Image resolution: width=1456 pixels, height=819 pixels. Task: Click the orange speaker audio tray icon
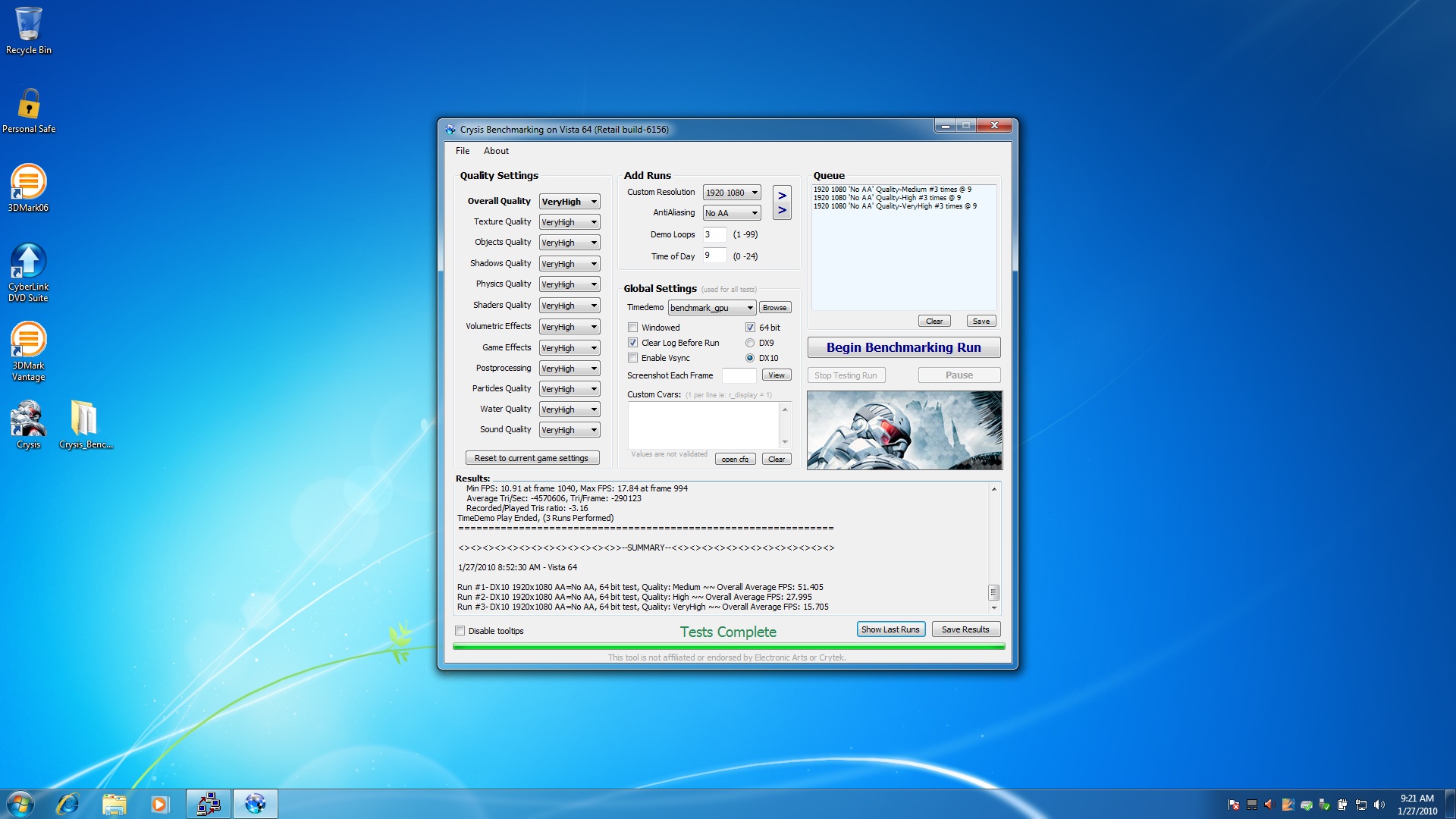tap(1269, 805)
